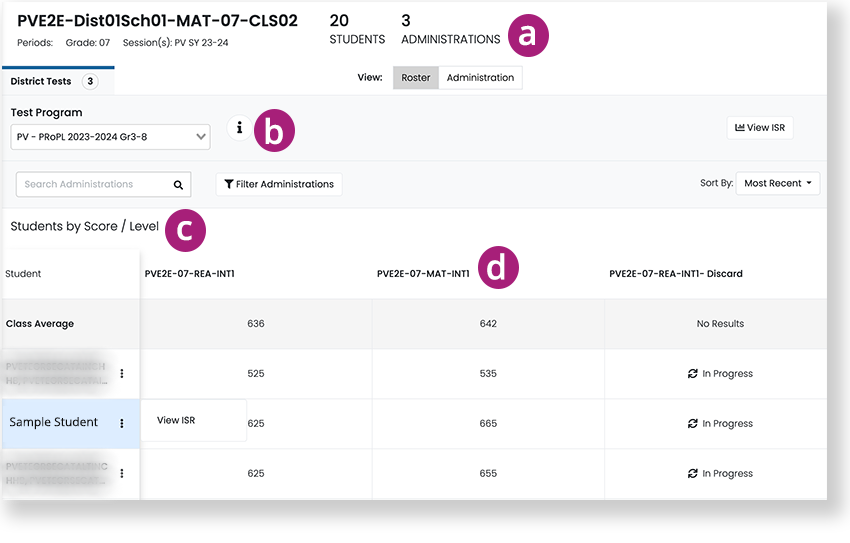
Task: Open first student row's three-dot menu
Action: click(122, 373)
